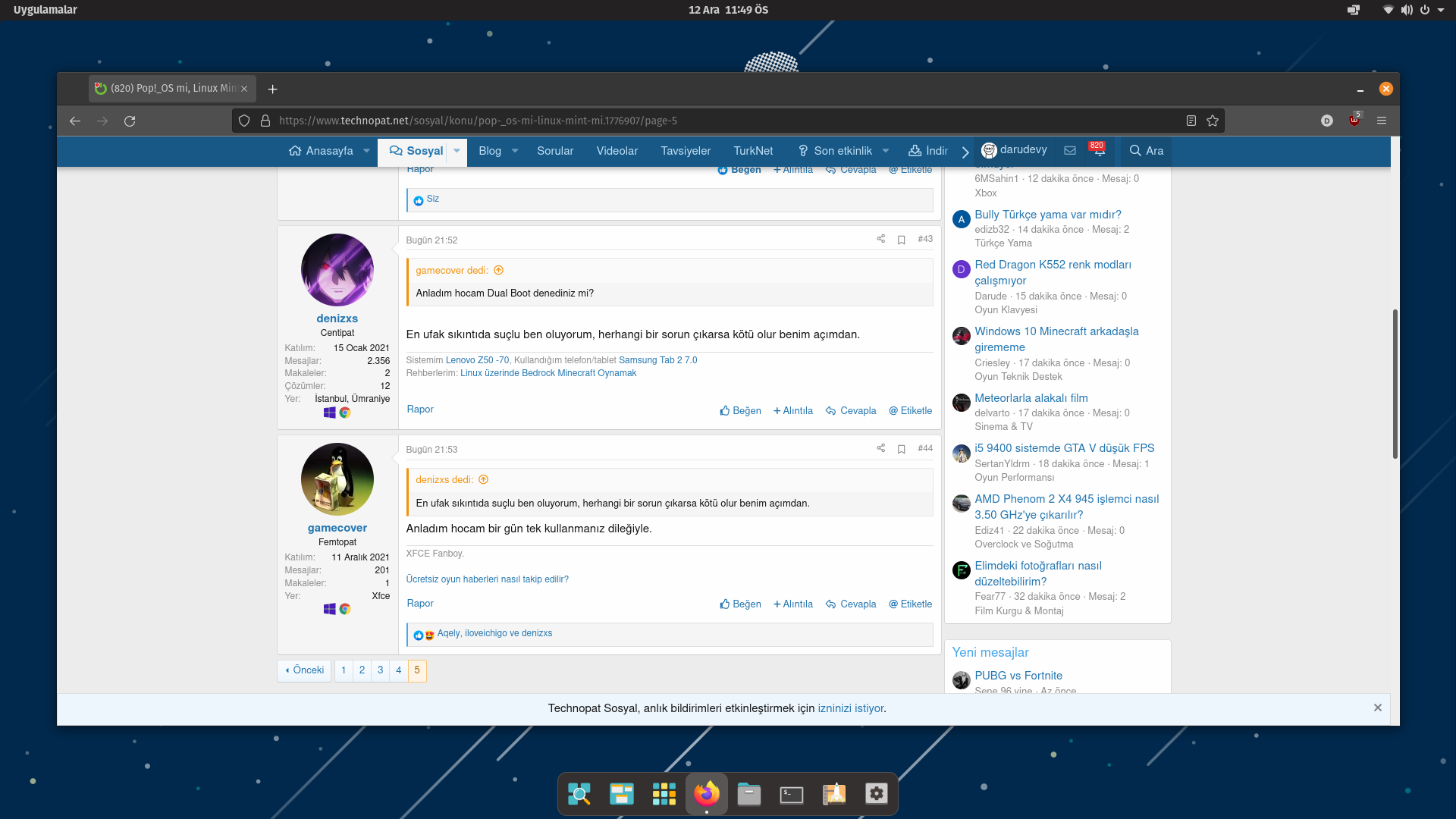The width and height of the screenshot is (1456, 819).
Task: Open the Ara search box in the navbar
Action: tap(1147, 151)
